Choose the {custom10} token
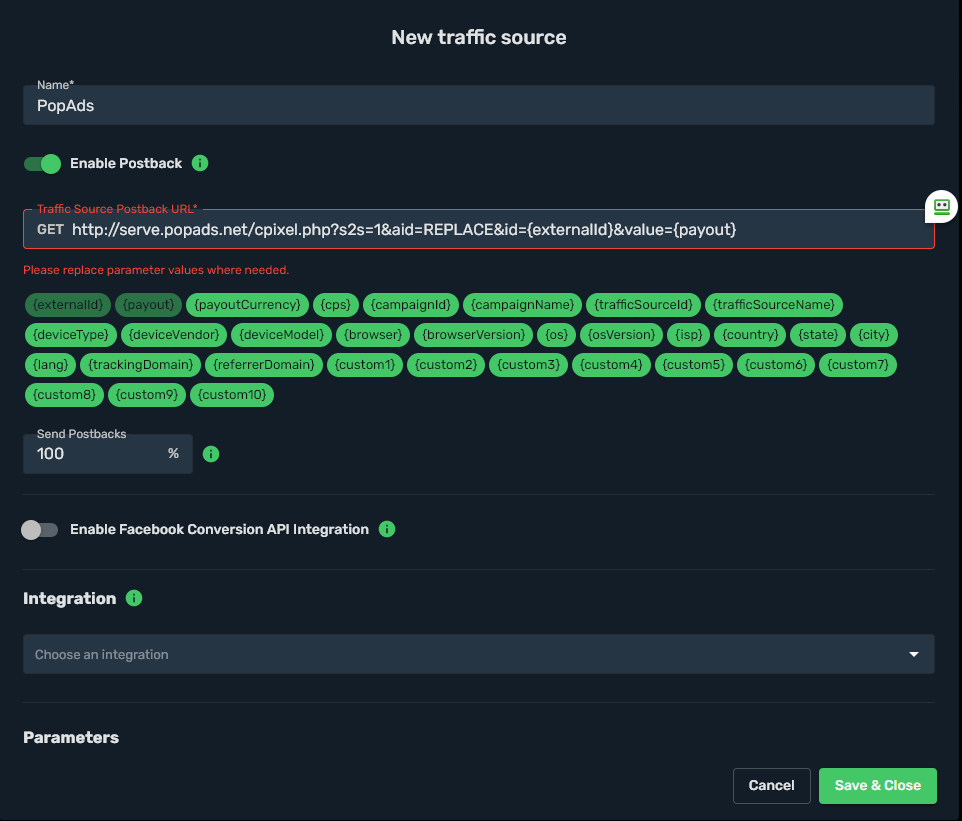 (232, 395)
